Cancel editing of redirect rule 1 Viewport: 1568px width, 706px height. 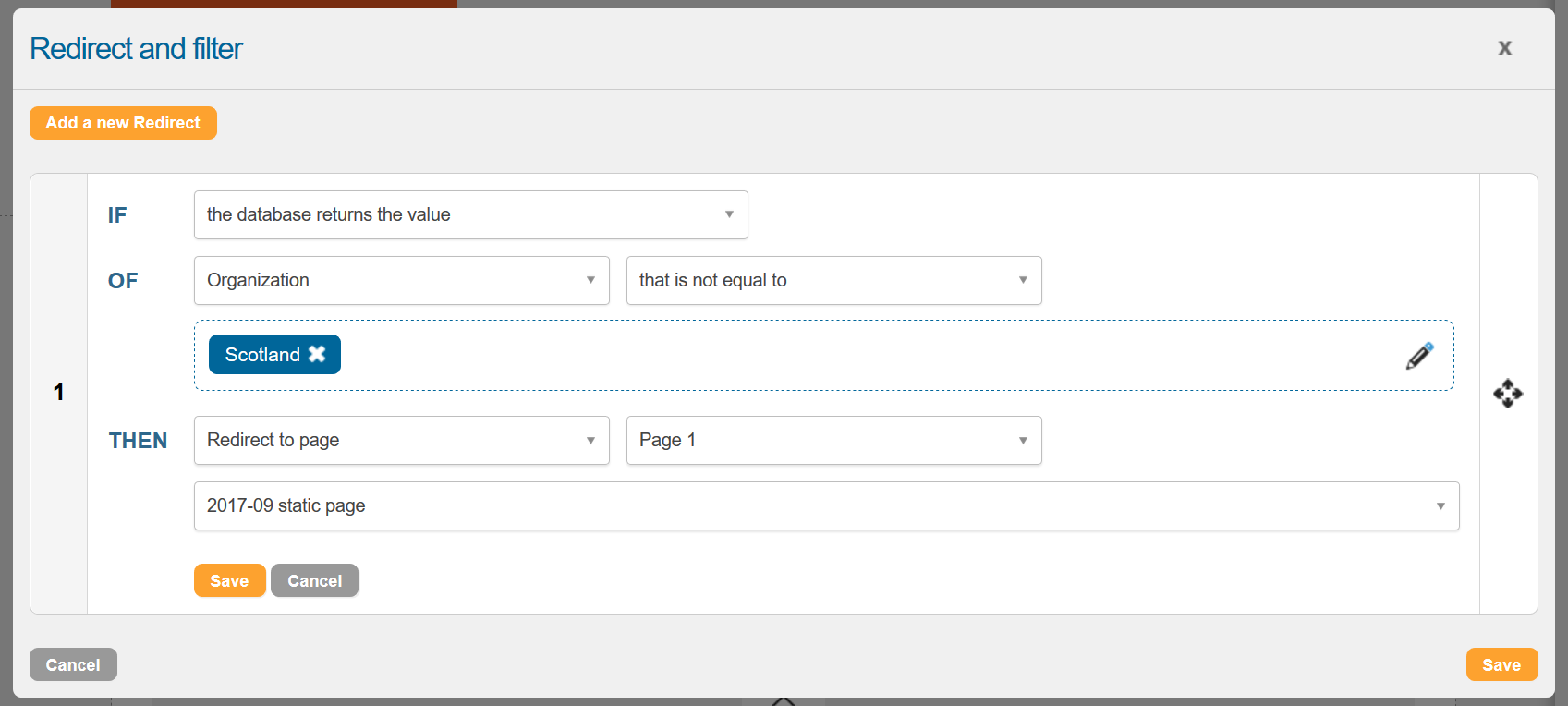(314, 580)
